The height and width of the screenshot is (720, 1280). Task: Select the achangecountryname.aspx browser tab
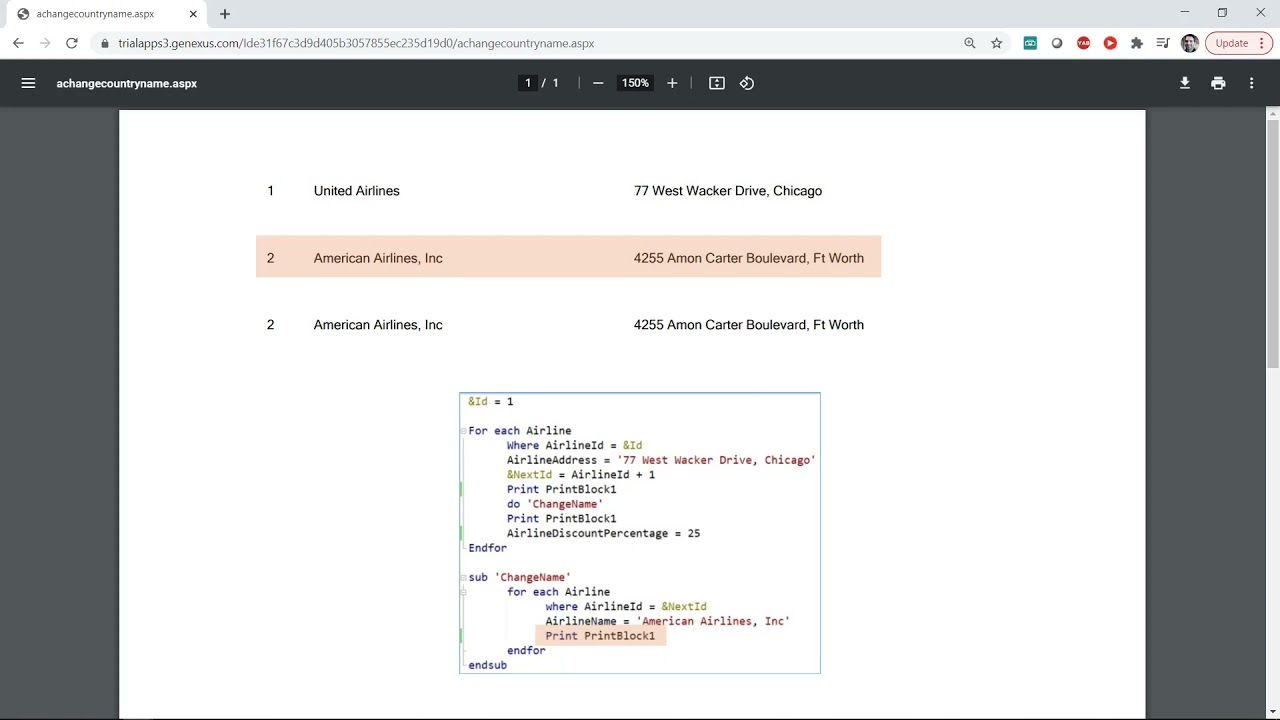coord(105,14)
